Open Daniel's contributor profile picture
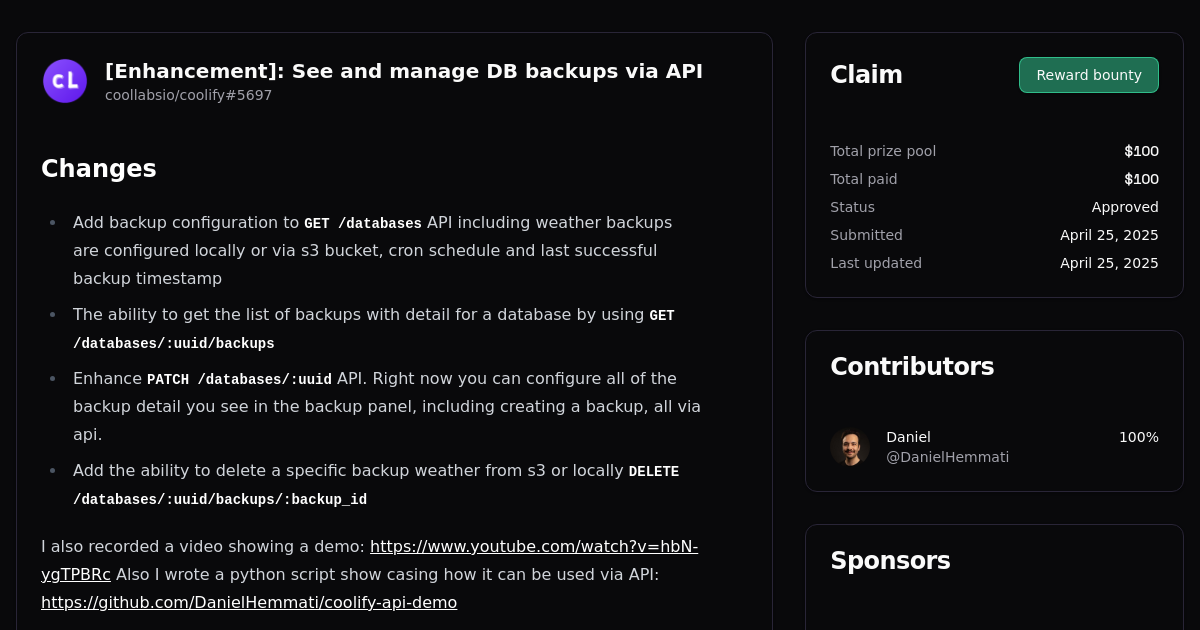1200x630 pixels. pyautogui.click(x=850, y=447)
